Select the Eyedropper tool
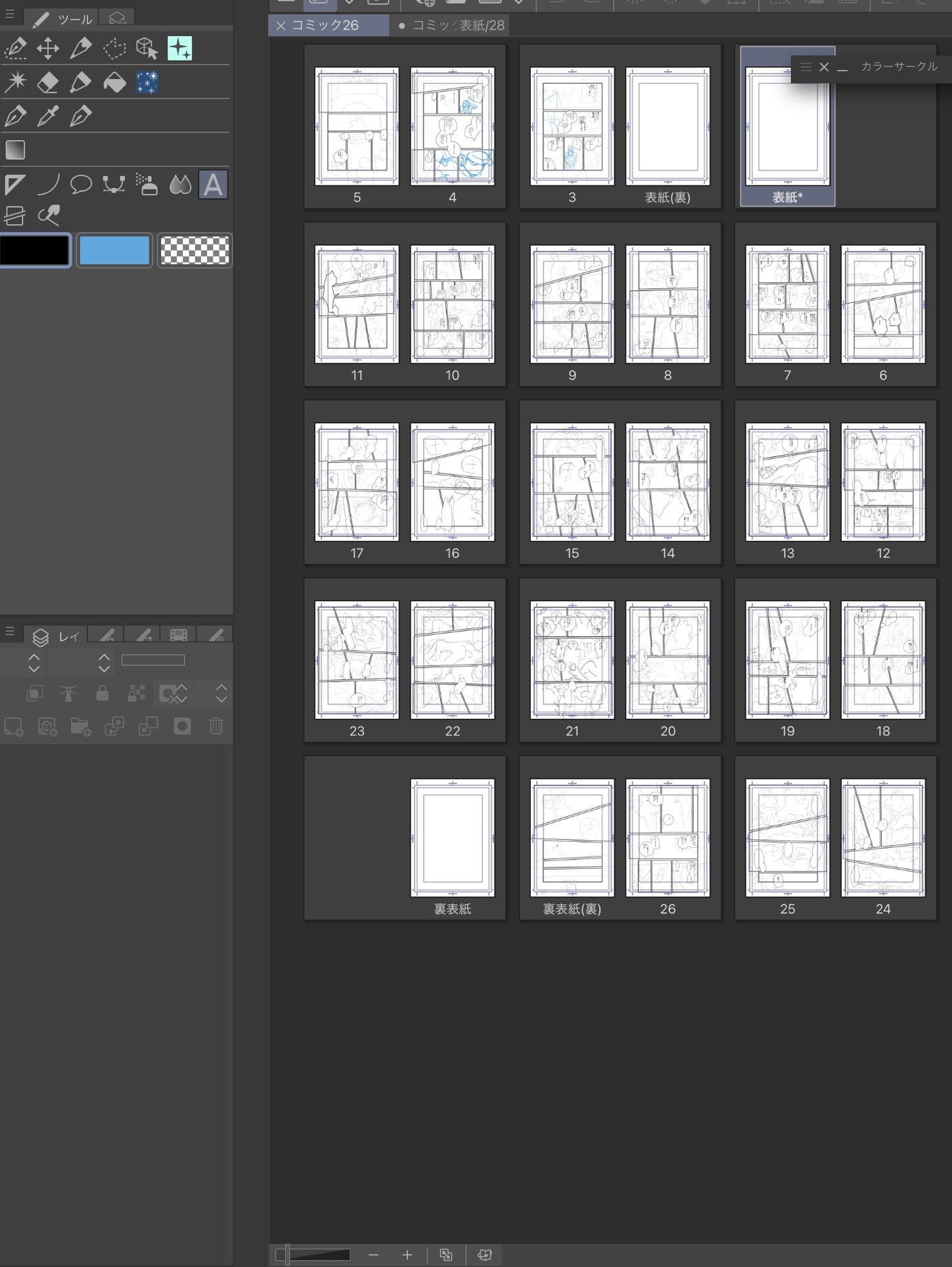 coord(48,116)
